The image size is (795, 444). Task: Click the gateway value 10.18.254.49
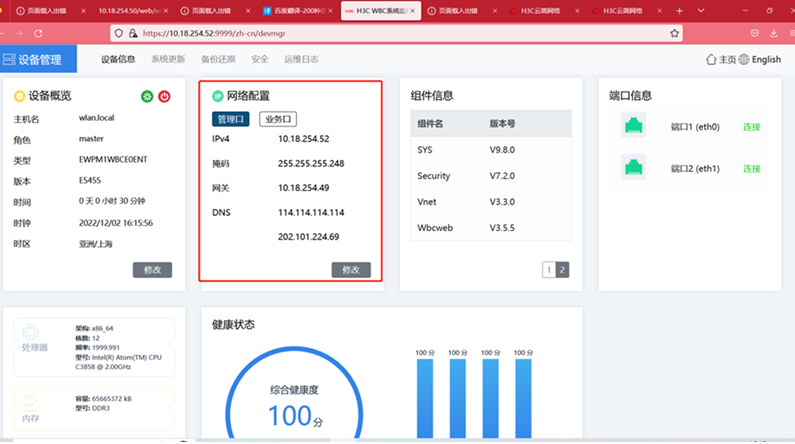[304, 188]
